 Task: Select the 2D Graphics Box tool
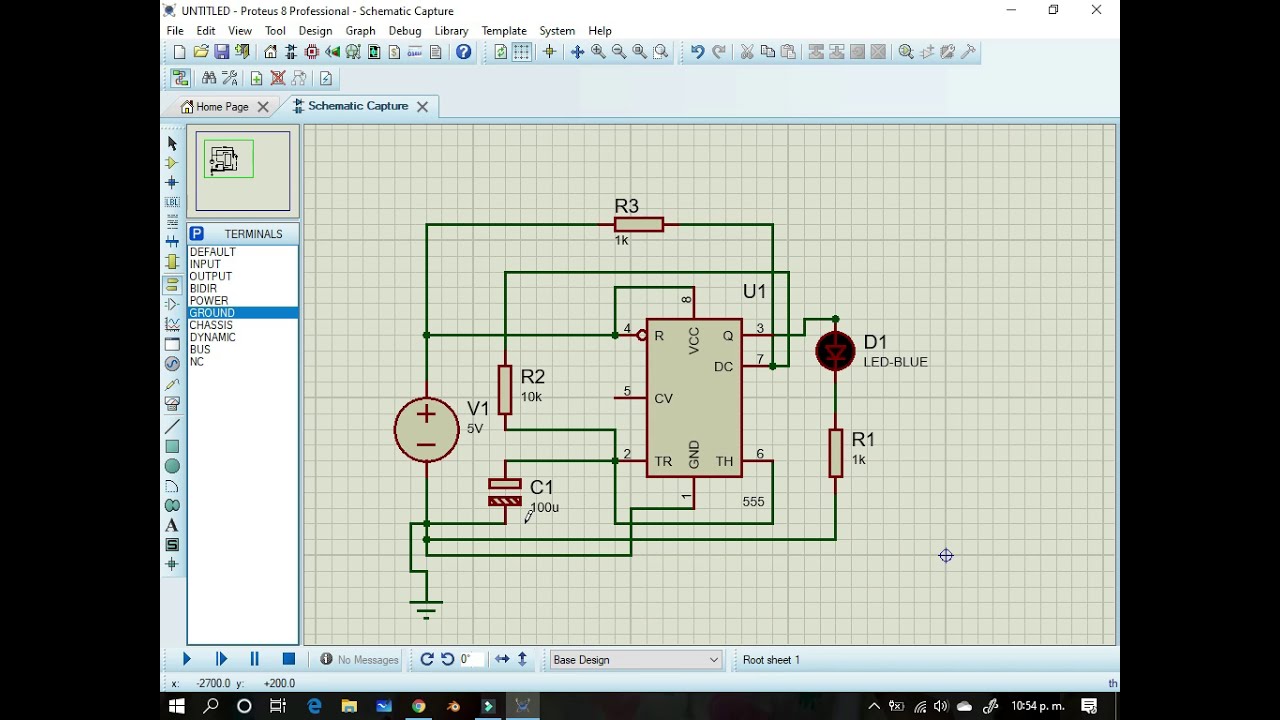pos(172,447)
